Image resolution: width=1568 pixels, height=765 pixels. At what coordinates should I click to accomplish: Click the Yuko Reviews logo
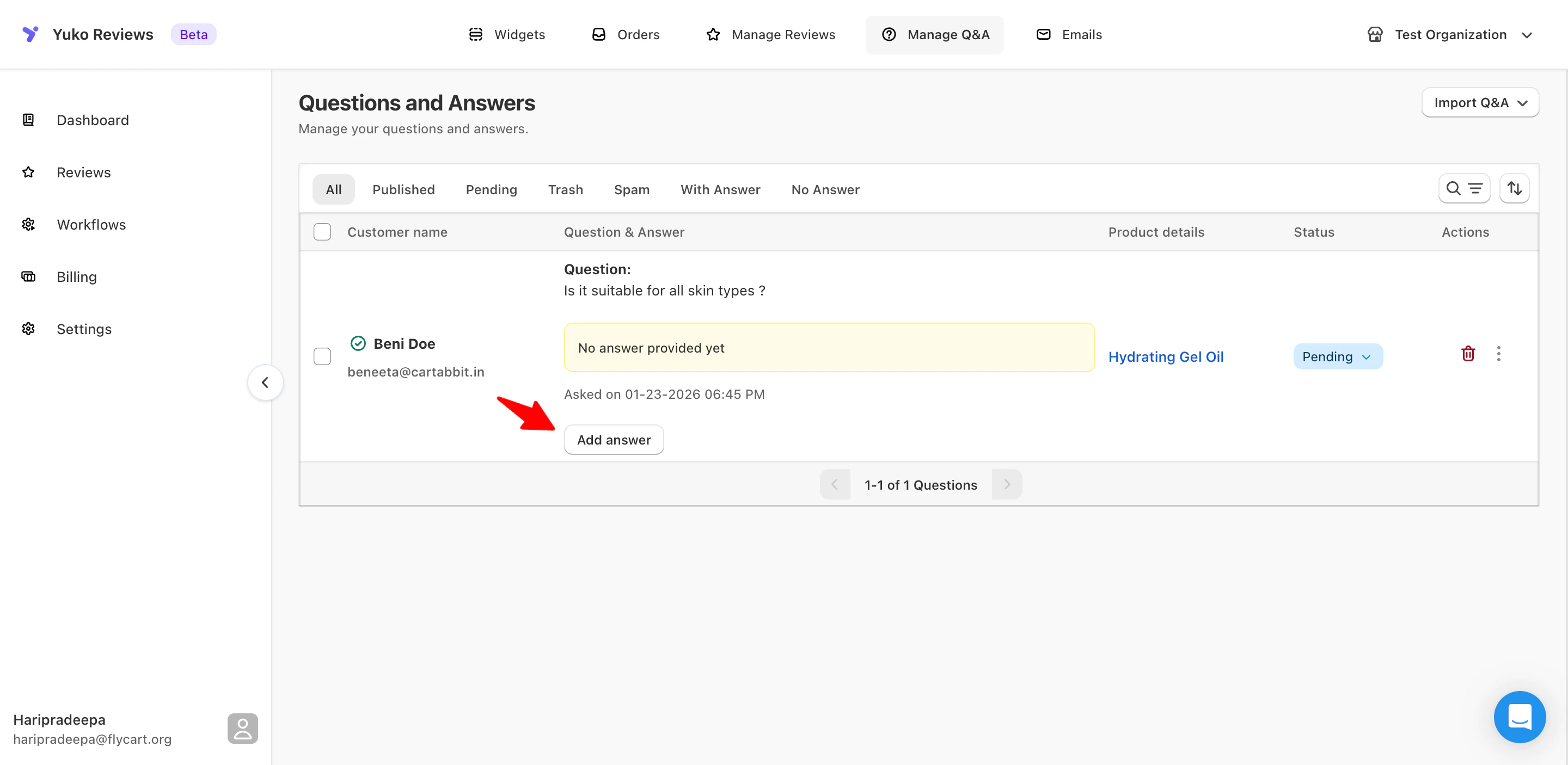(x=30, y=34)
